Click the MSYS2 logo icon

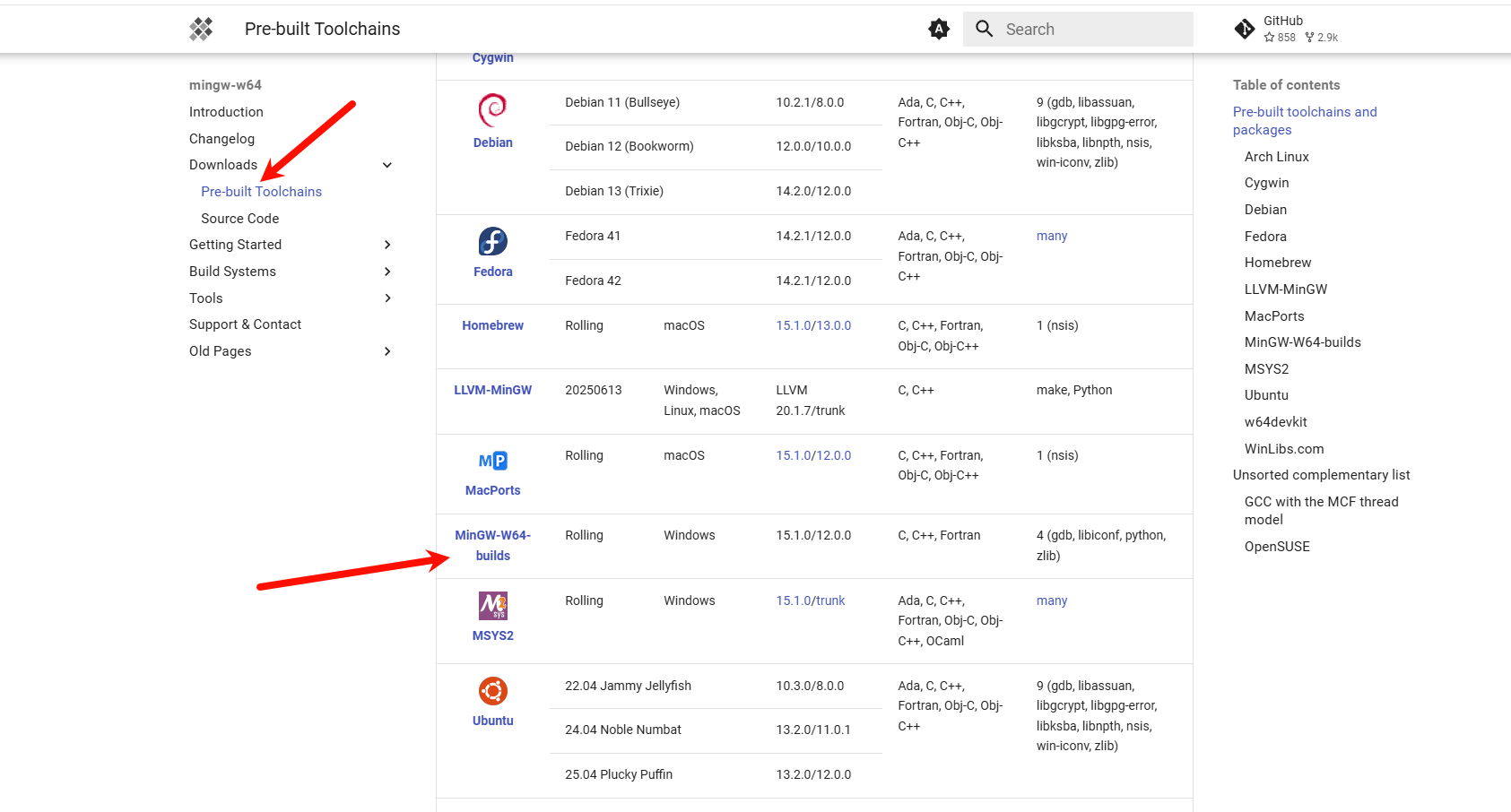pyautogui.click(x=493, y=606)
